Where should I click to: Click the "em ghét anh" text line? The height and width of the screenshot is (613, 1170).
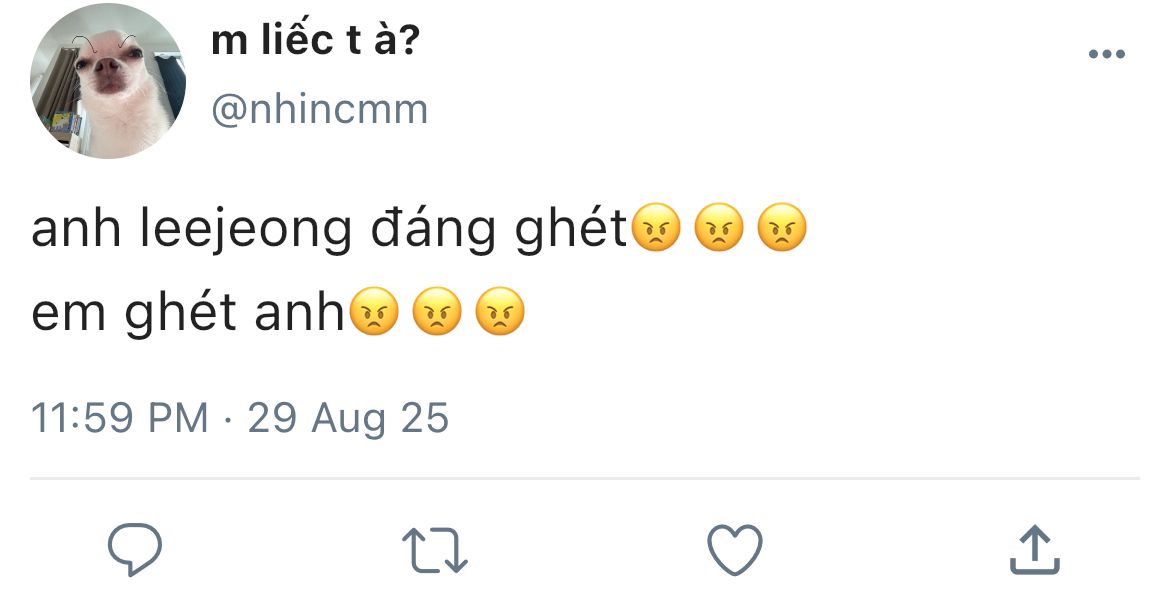coord(188,313)
